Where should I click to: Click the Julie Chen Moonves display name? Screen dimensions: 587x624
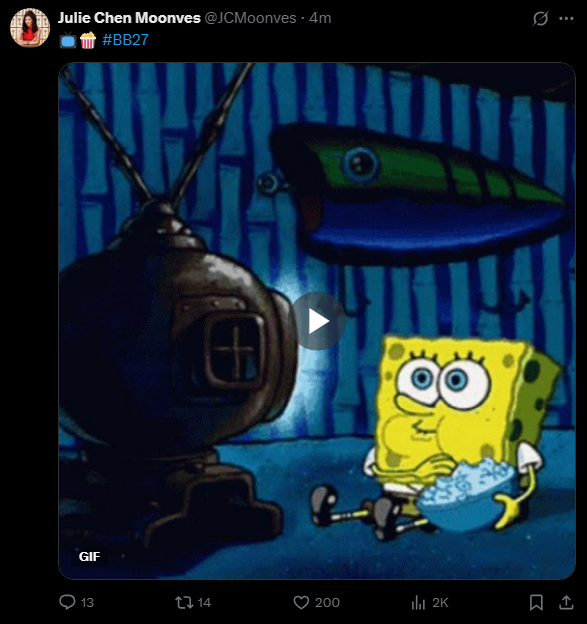pyautogui.click(x=129, y=18)
